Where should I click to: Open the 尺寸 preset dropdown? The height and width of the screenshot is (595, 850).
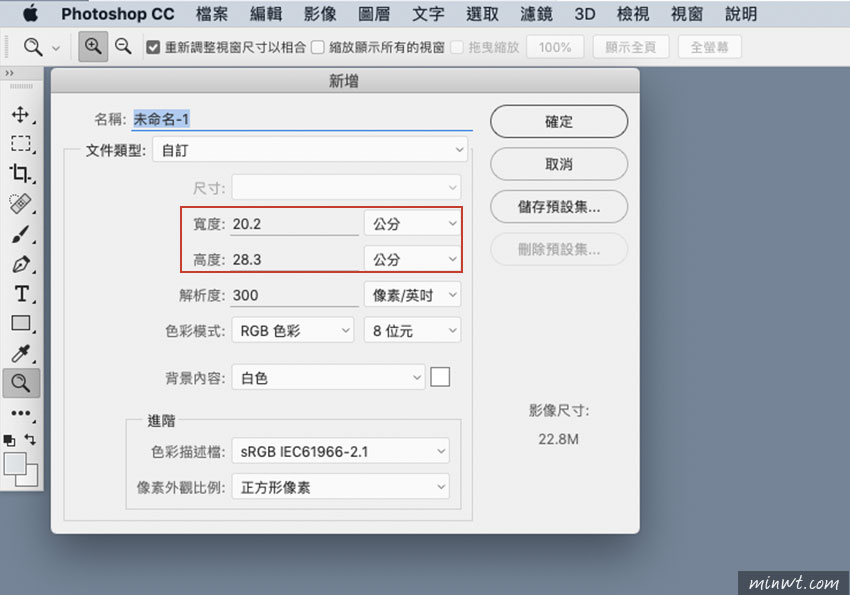346,187
